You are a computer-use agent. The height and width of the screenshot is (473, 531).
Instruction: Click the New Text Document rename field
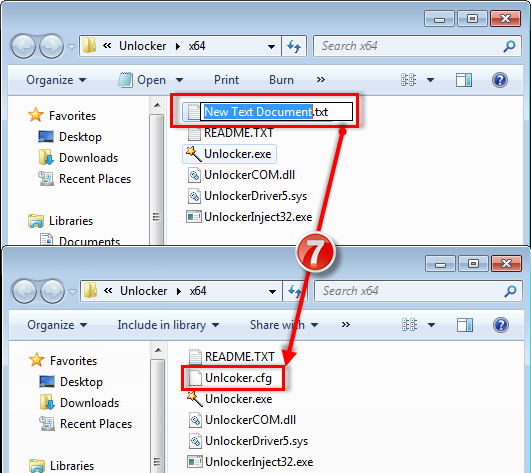(x=276, y=112)
